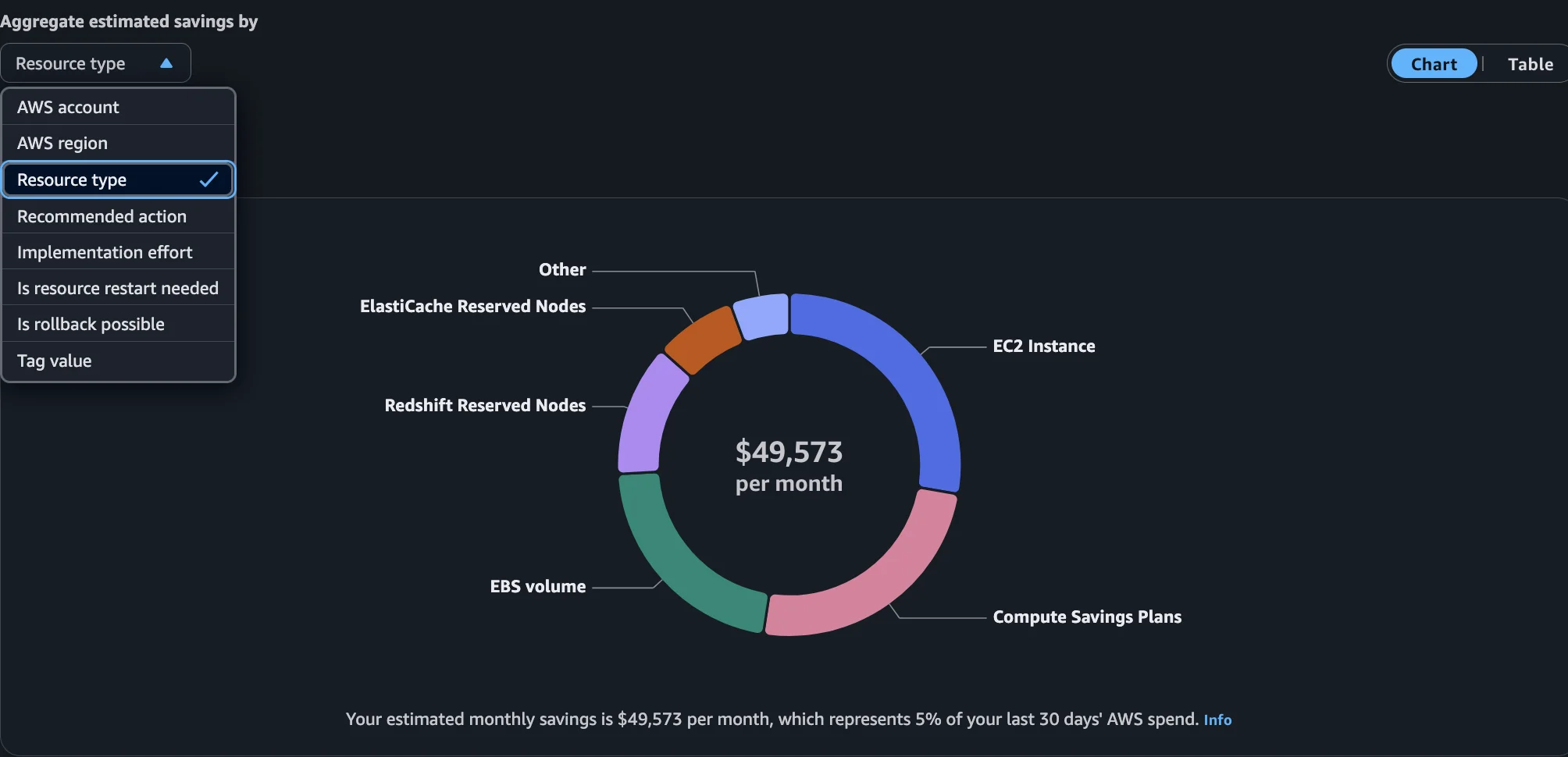Choose AWS region from the list
The width and height of the screenshot is (1568, 757).
tap(119, 143)
